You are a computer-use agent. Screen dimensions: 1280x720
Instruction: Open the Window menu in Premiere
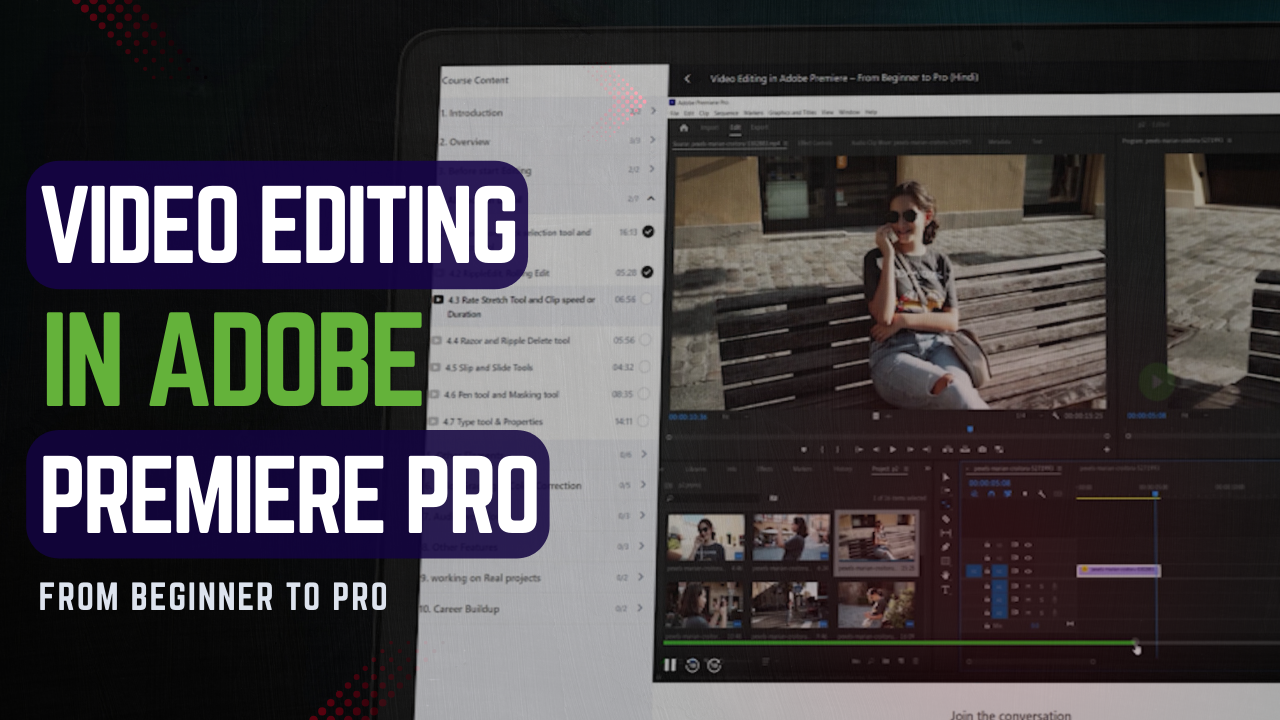848,112
